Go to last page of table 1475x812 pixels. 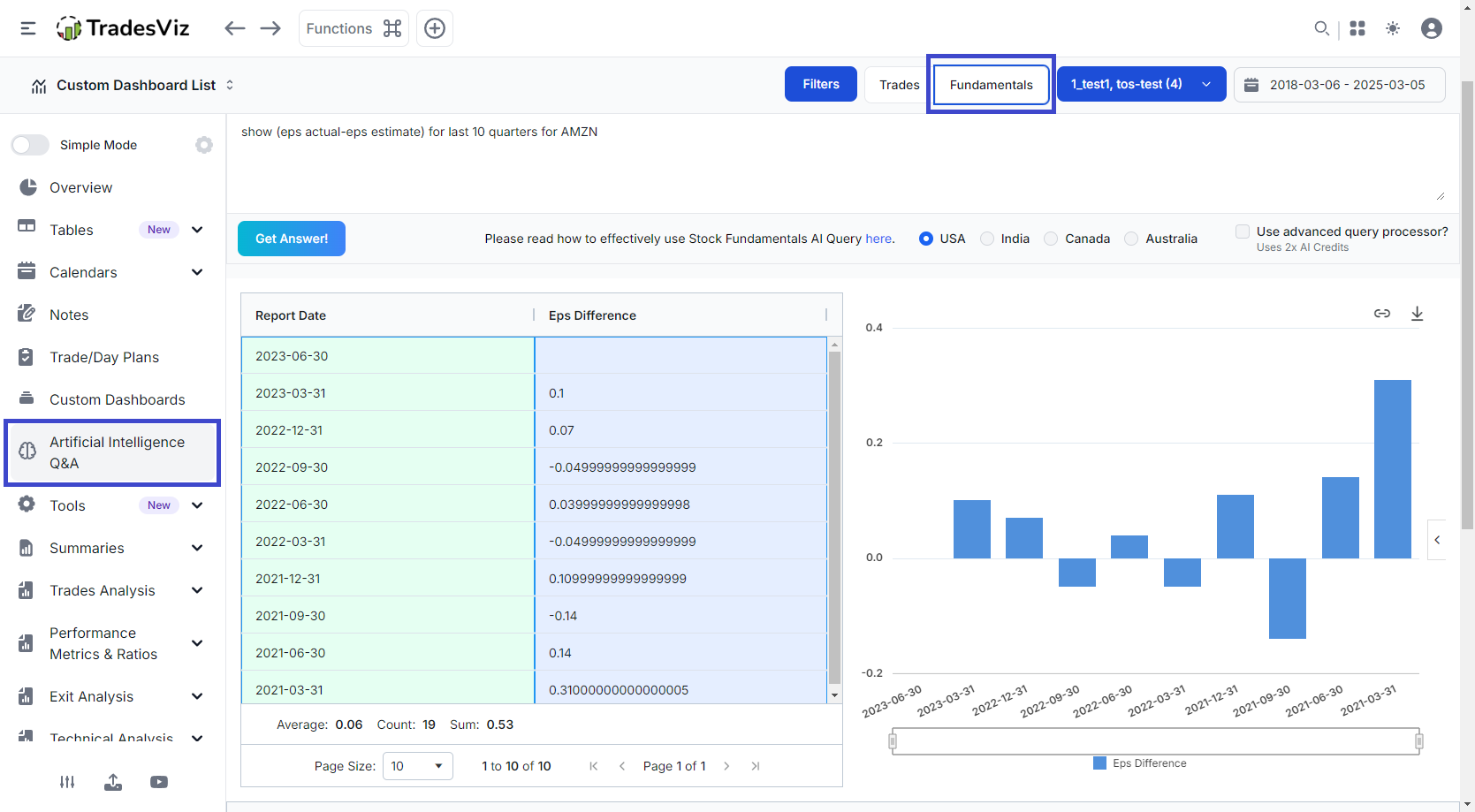click(755, 766)
